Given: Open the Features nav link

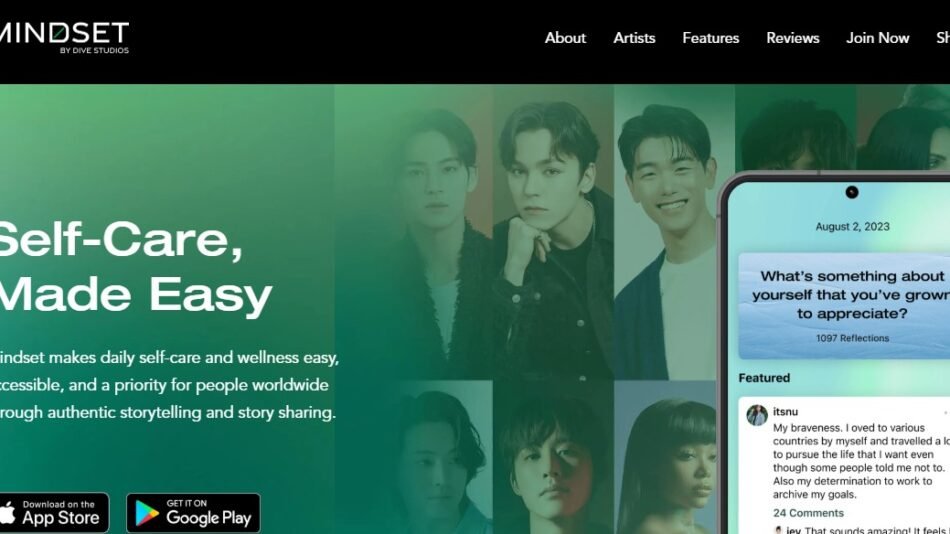Looking at the screenshot, I should pyautogui.click(x=710, y=38).
